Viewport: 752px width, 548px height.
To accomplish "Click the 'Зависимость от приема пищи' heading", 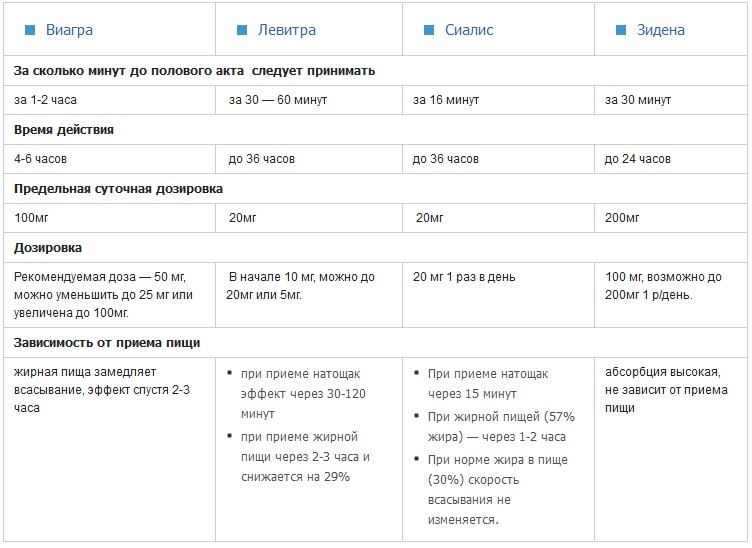I will [x=107, y=342].
